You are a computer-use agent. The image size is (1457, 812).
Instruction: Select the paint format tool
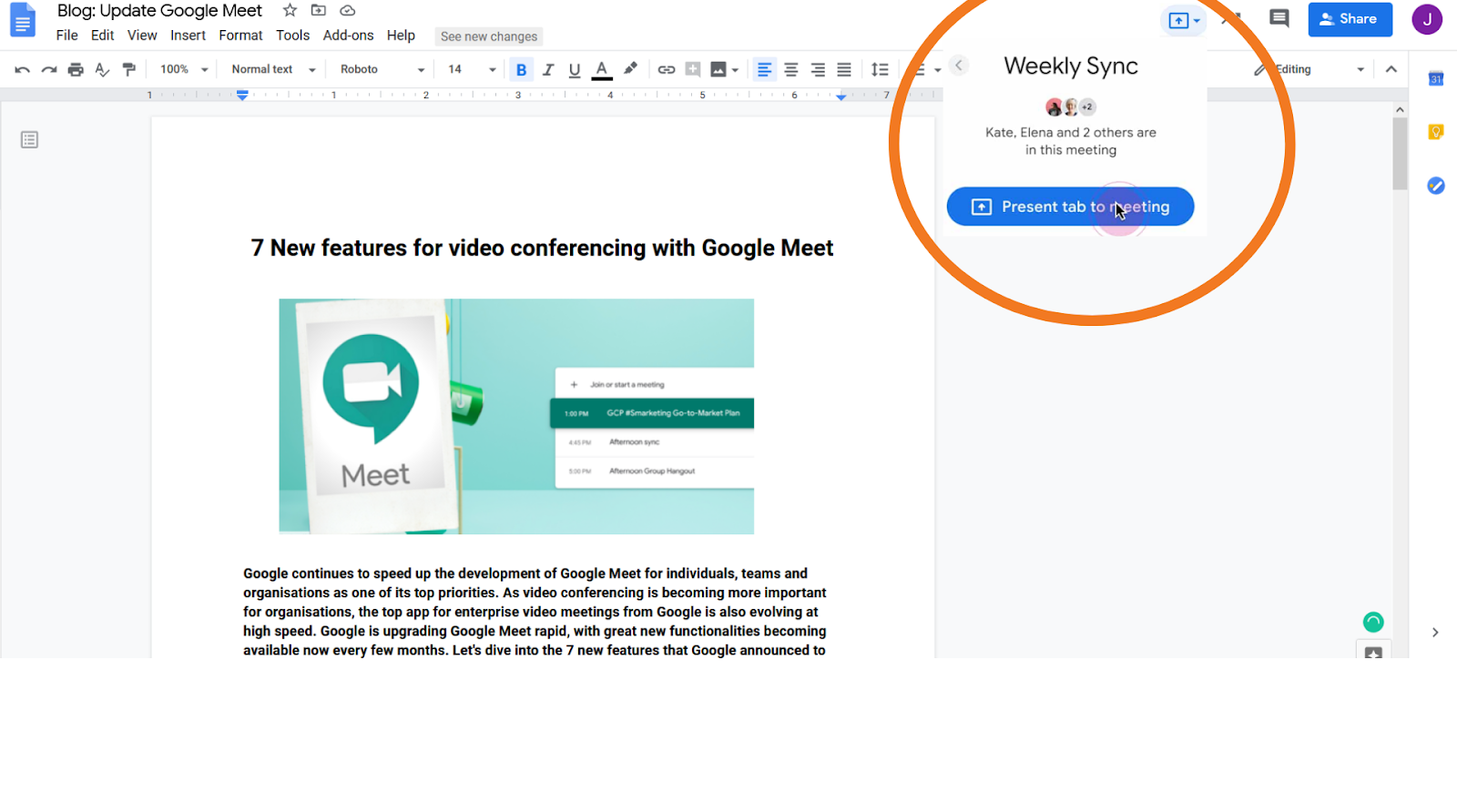tap(128, 69)
